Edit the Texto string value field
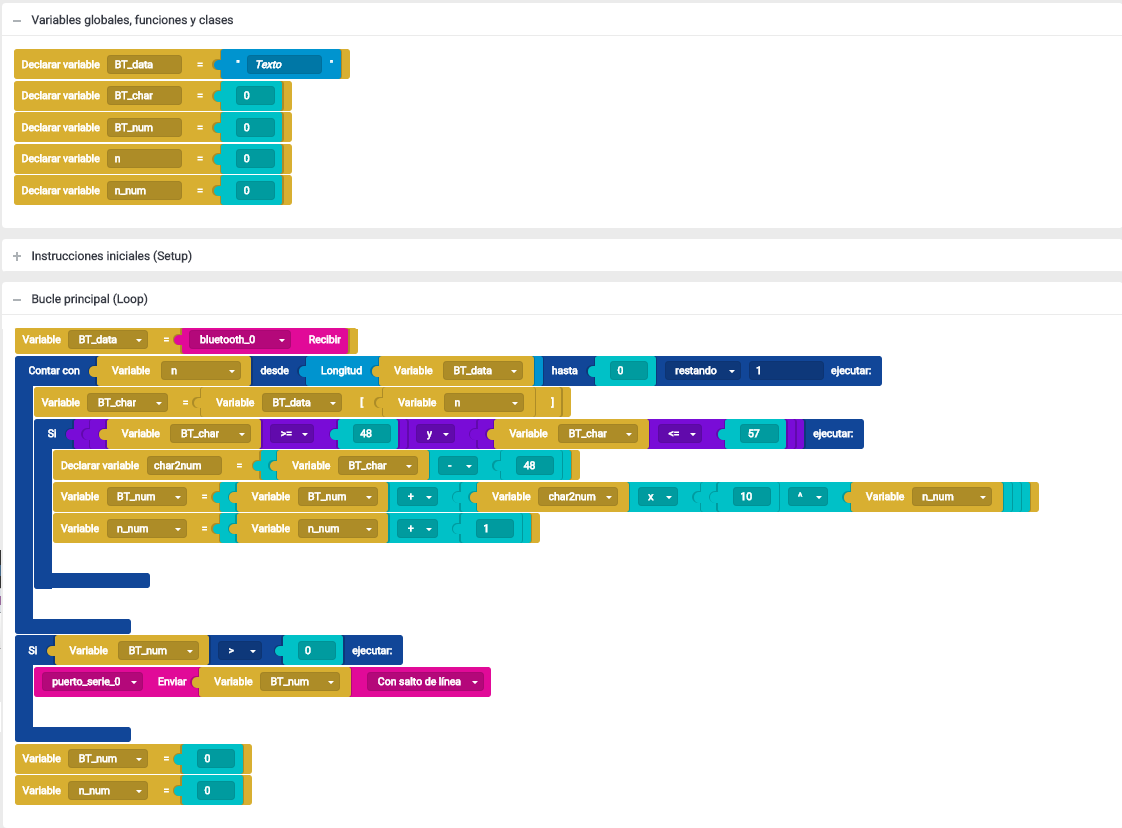 pyautogui.click(x=284, y=64)
